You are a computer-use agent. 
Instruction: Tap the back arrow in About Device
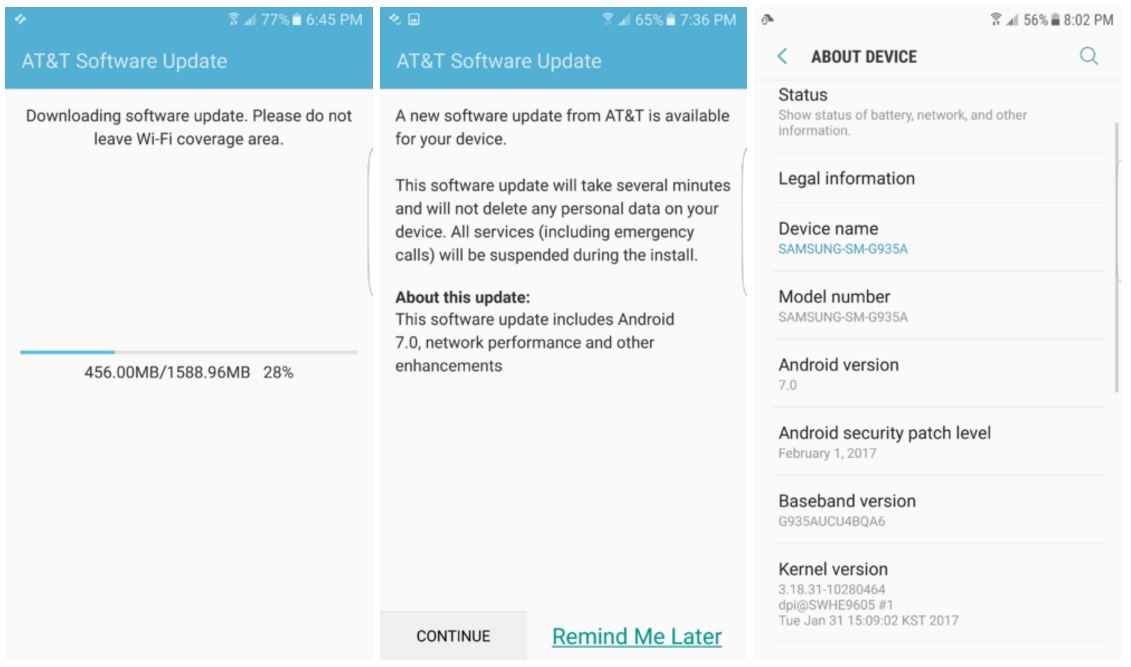coord(782,56)
